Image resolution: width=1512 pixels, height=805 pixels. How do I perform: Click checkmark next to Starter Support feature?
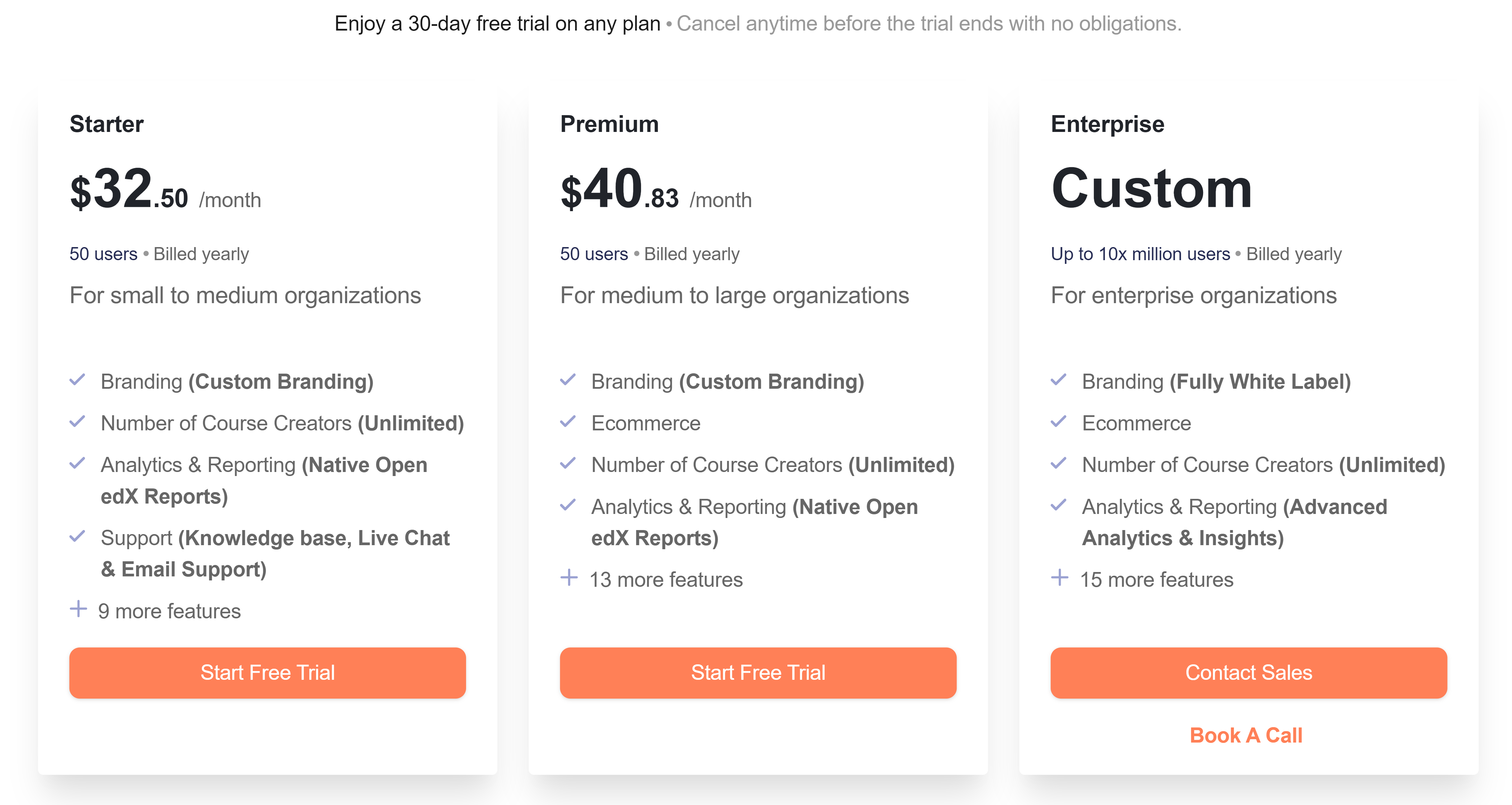point(78,536)
